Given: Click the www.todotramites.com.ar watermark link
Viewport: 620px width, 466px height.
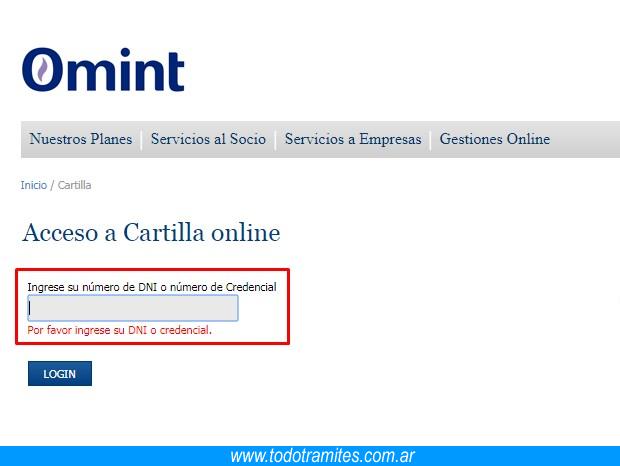Looking at the screenshot, I should pos(322,456).
